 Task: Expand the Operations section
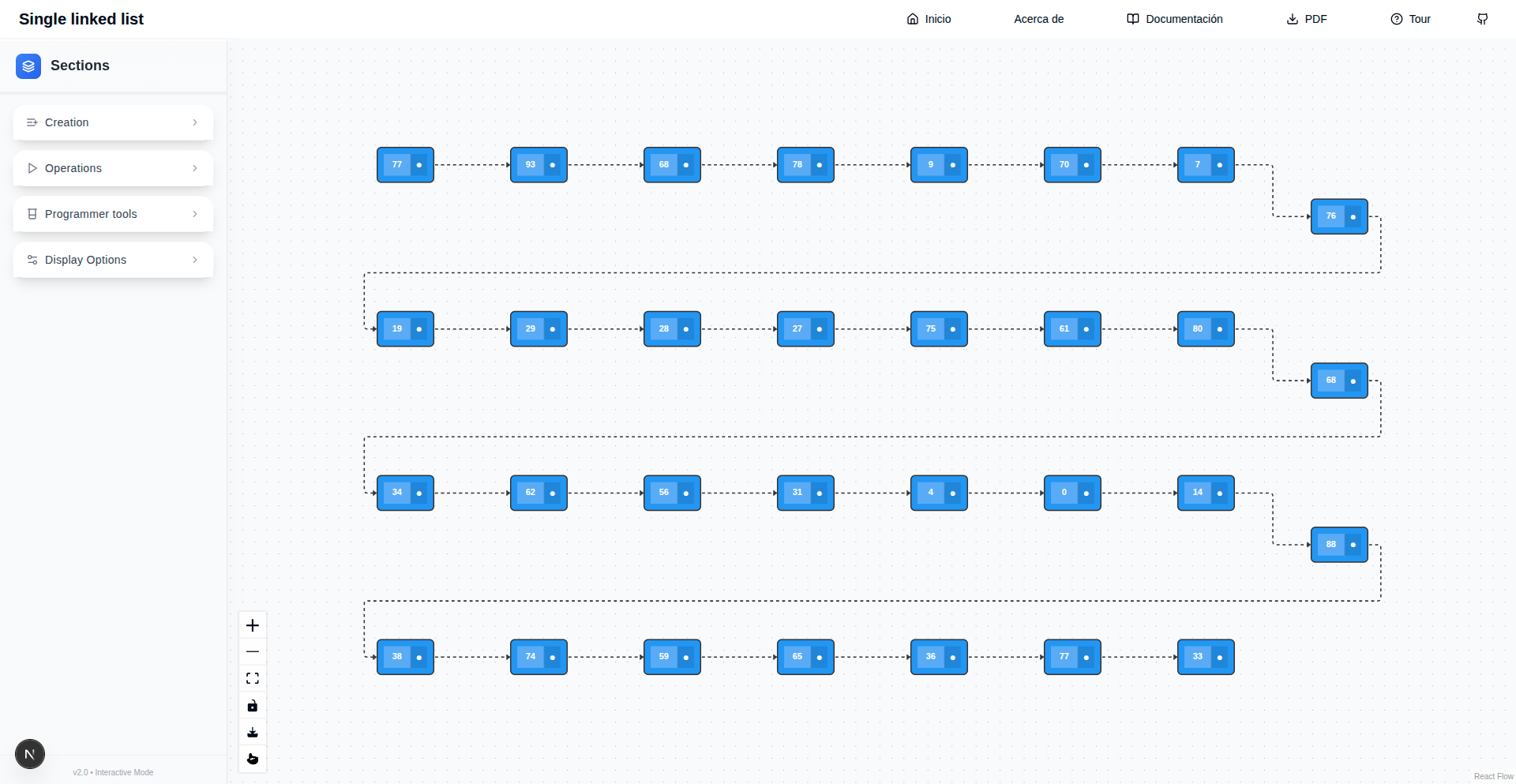pos(113,168)
